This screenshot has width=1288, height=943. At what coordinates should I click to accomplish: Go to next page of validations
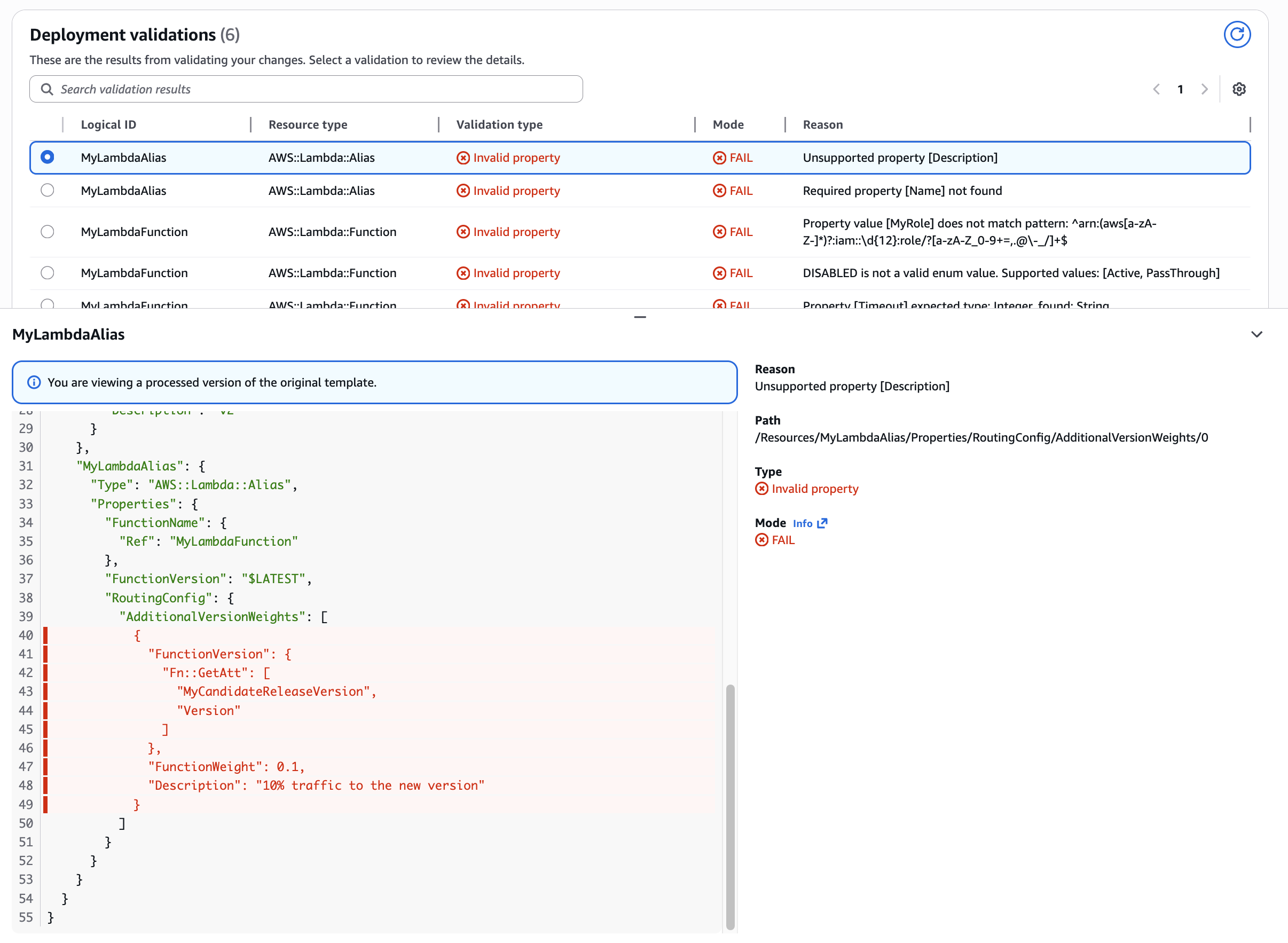click(x=1205, y=89)
